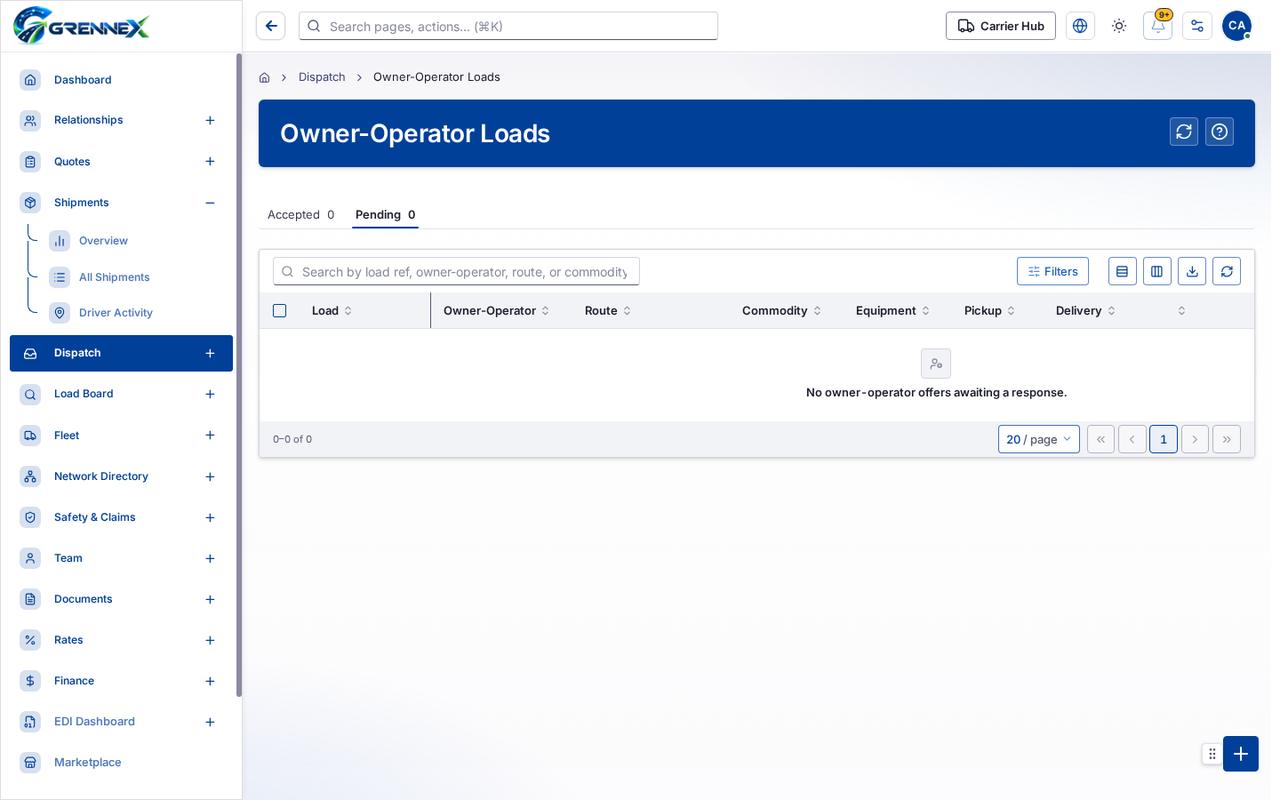
Task: Switch table density with the rows icon
Action: tap(1122, 271)
